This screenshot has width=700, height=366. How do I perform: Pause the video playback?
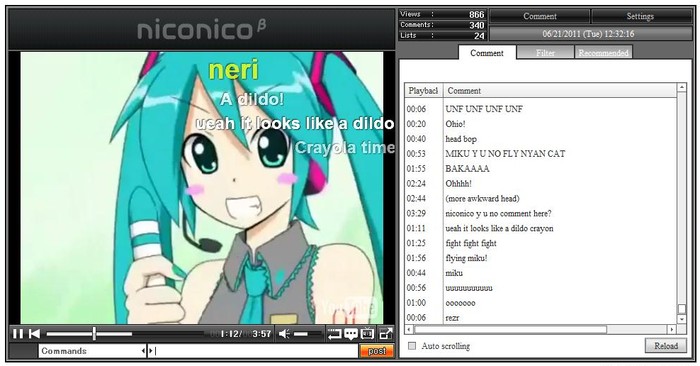pyautogui.click(x=18, y=333)
